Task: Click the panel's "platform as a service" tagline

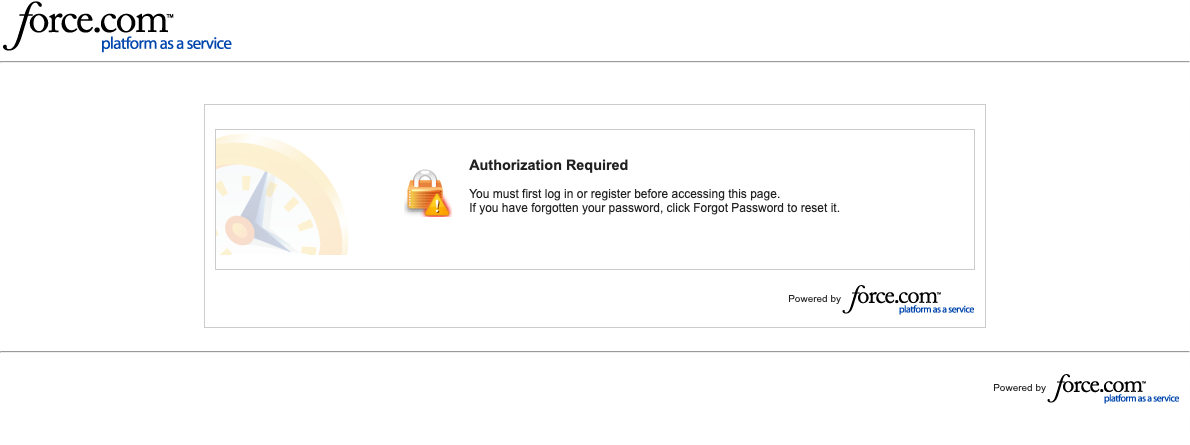Action: point(936,310)
